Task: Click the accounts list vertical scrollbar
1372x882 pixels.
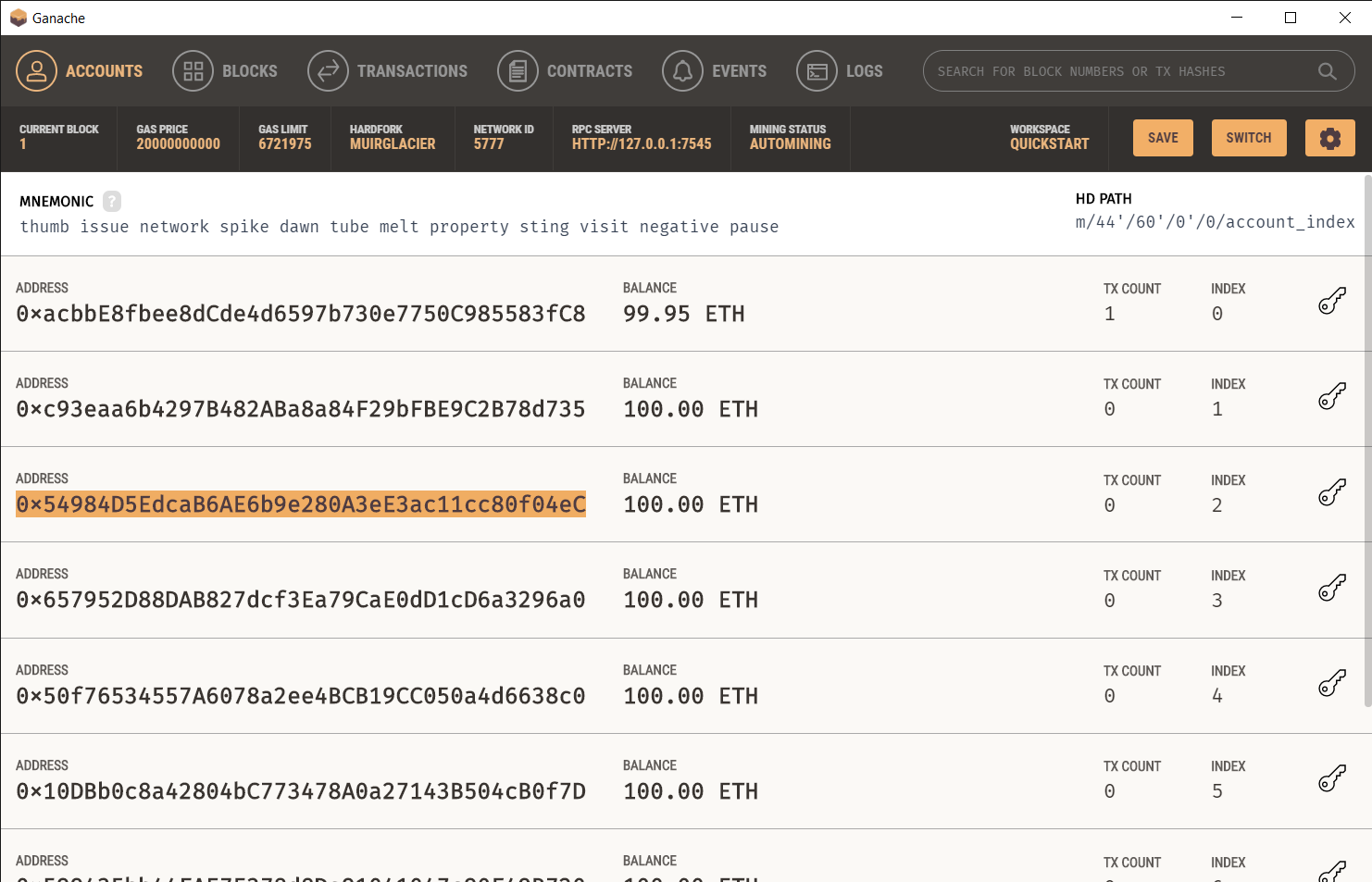Action: 1367,441
